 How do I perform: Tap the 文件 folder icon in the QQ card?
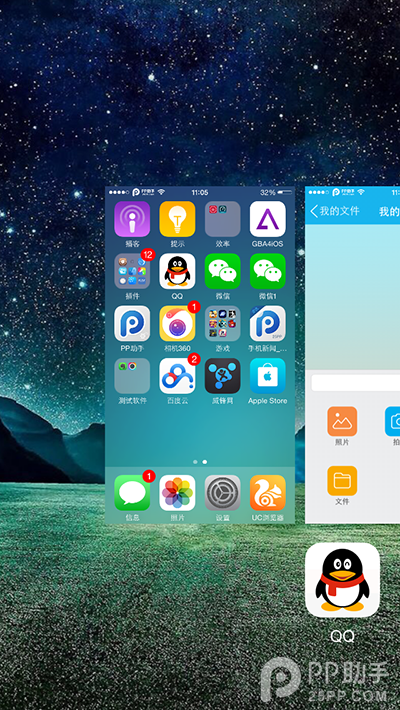tap(342, 481)
